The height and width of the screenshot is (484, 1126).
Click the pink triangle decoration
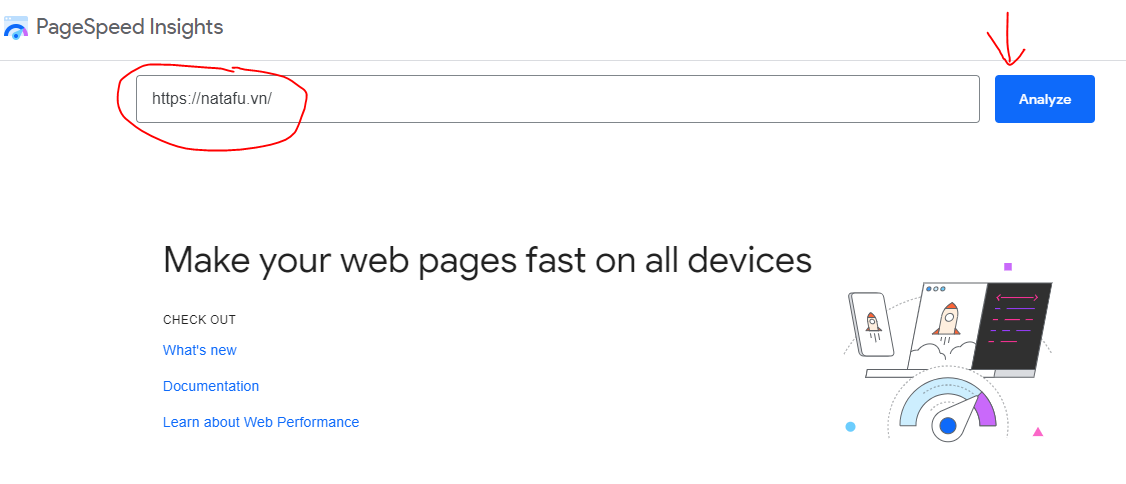point(1037,432)
